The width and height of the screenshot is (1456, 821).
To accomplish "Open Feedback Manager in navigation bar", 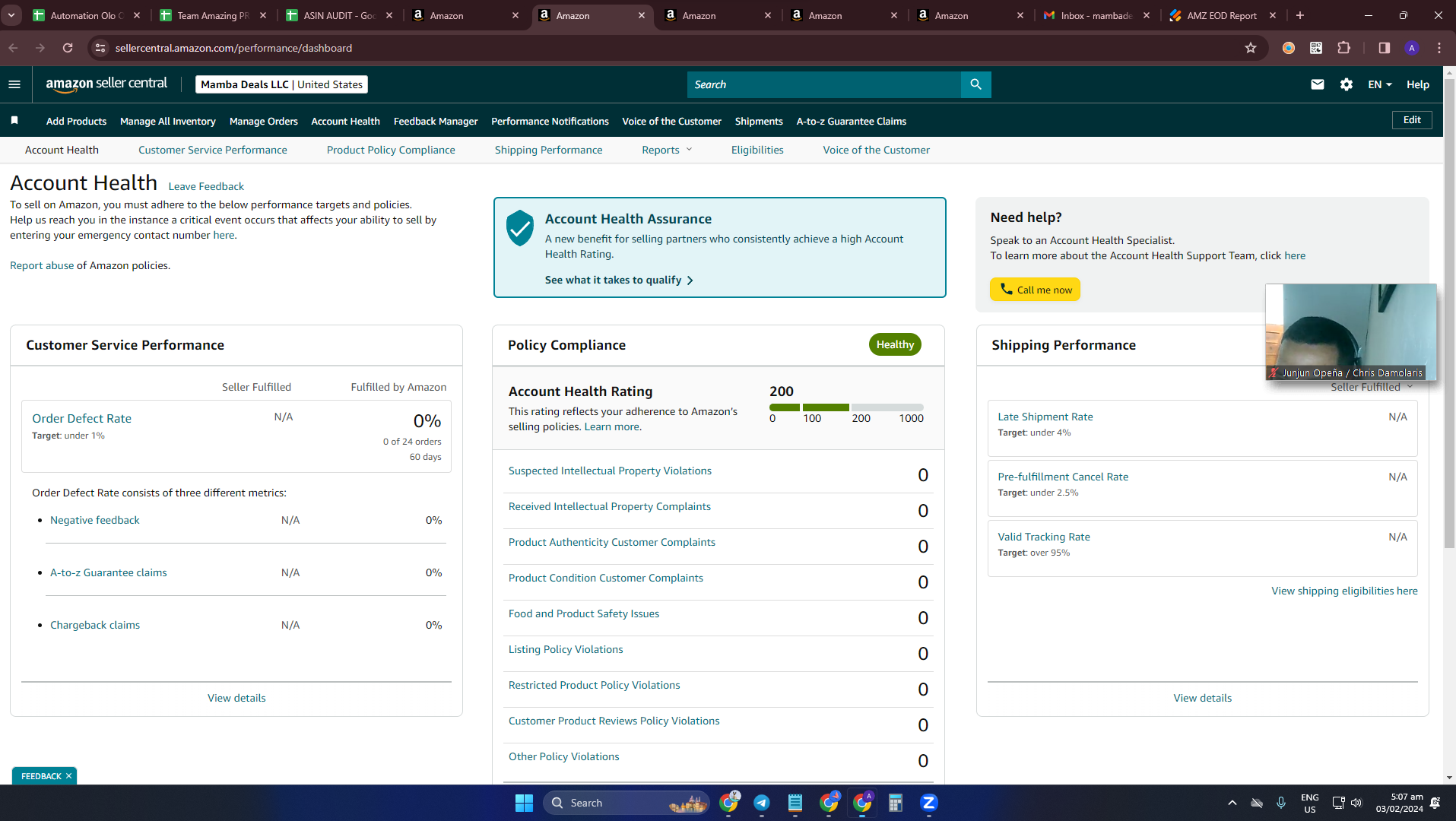I will 436,121.
